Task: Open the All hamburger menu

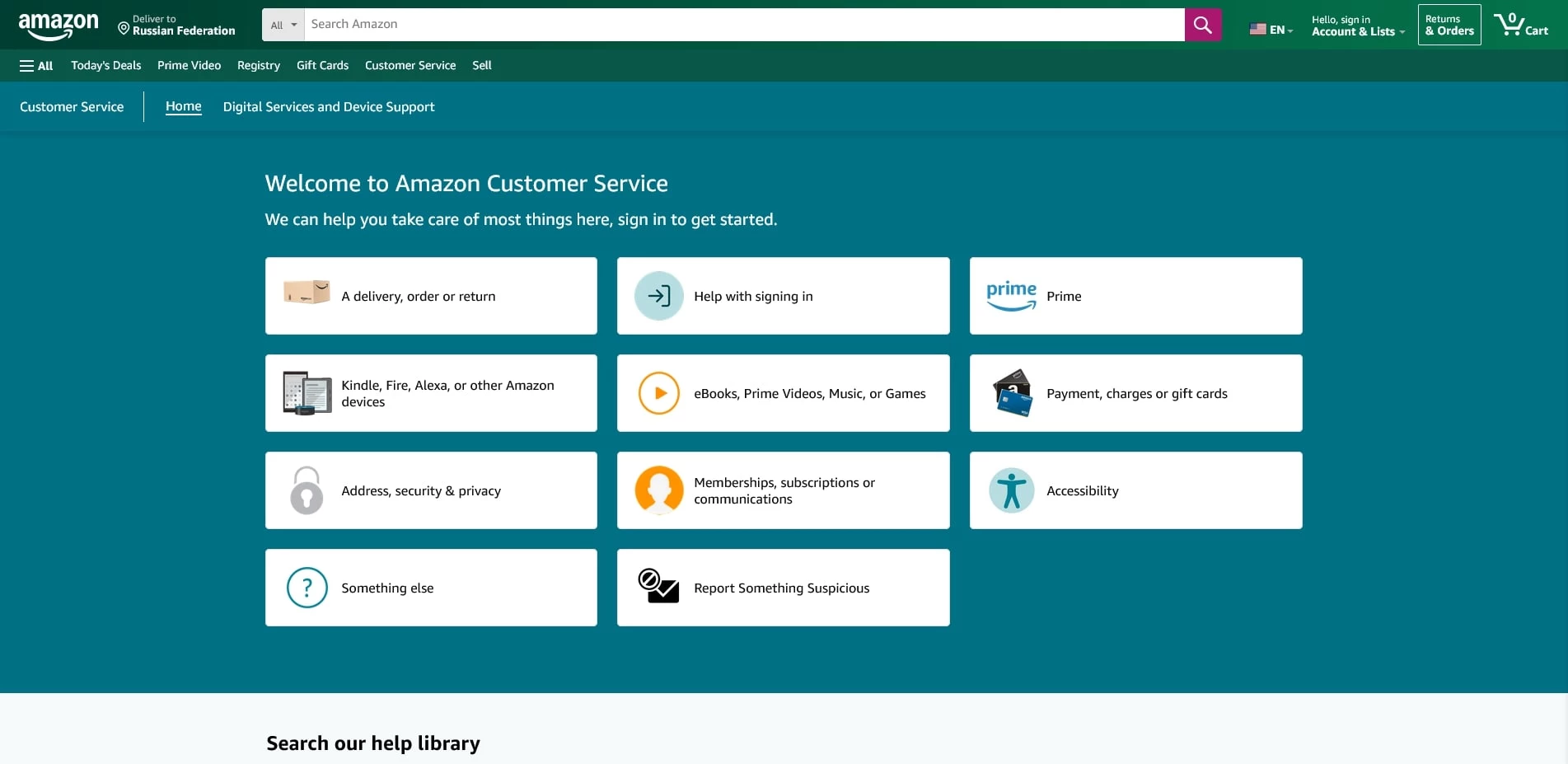Action: coord(36,66)
